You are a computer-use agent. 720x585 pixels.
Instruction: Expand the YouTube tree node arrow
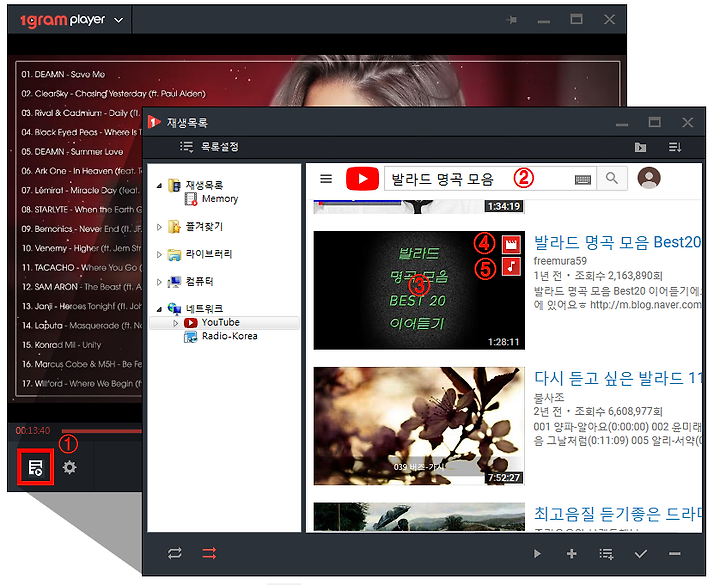coord(175,323)
